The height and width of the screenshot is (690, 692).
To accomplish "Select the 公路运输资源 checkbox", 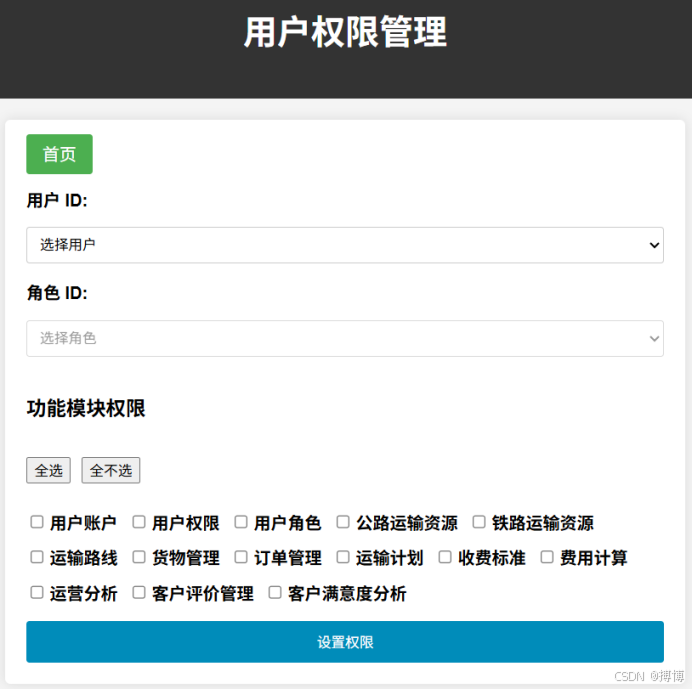I will (x=343, y=522).
